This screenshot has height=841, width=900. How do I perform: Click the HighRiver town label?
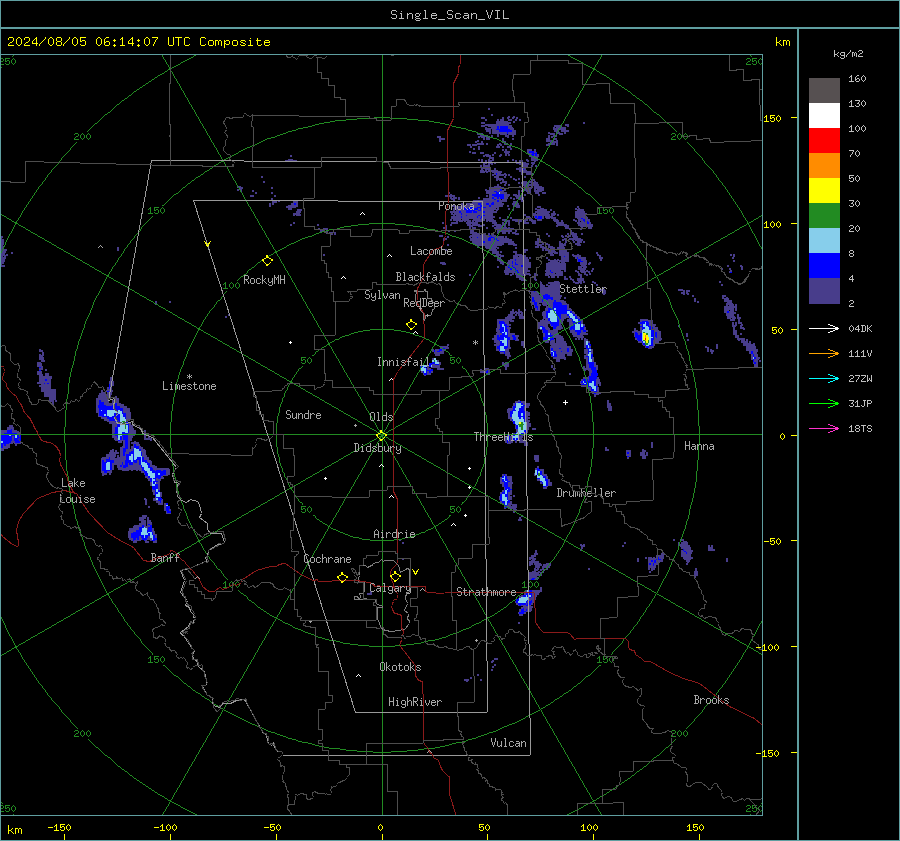click(x=415, y=702)
